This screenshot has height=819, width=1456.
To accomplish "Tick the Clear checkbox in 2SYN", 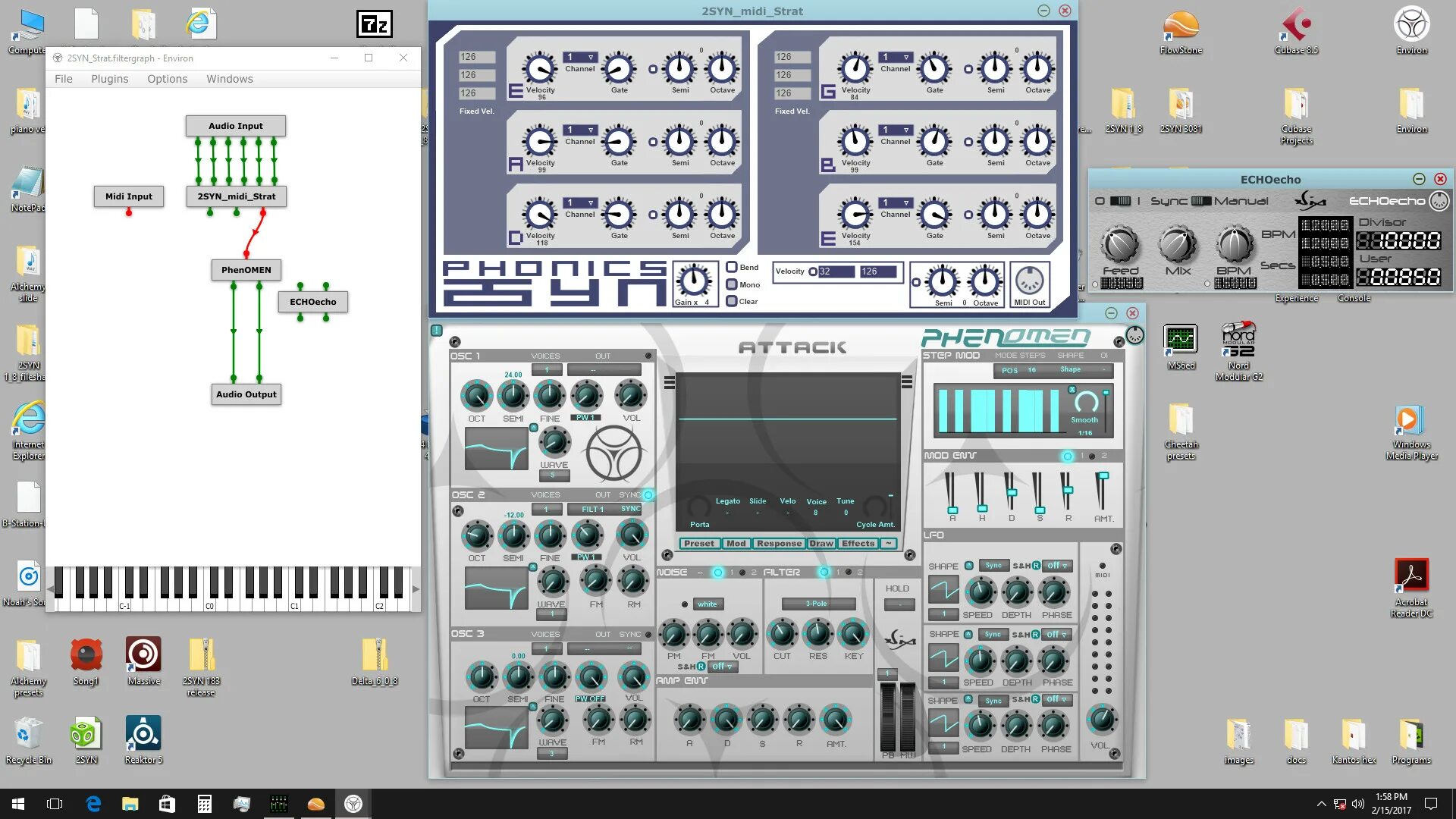I will click(x=732, y=301).
